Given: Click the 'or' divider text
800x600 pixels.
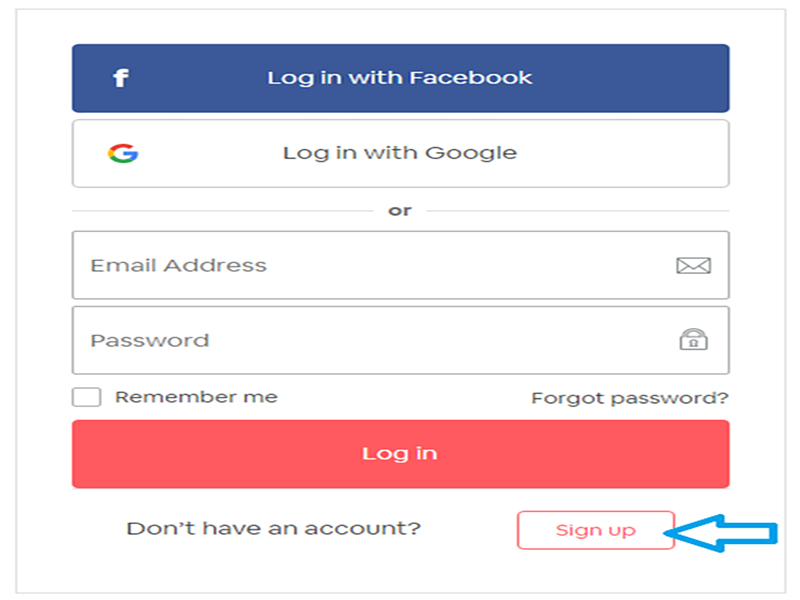Looking at the screenshot, I should 400,211.
